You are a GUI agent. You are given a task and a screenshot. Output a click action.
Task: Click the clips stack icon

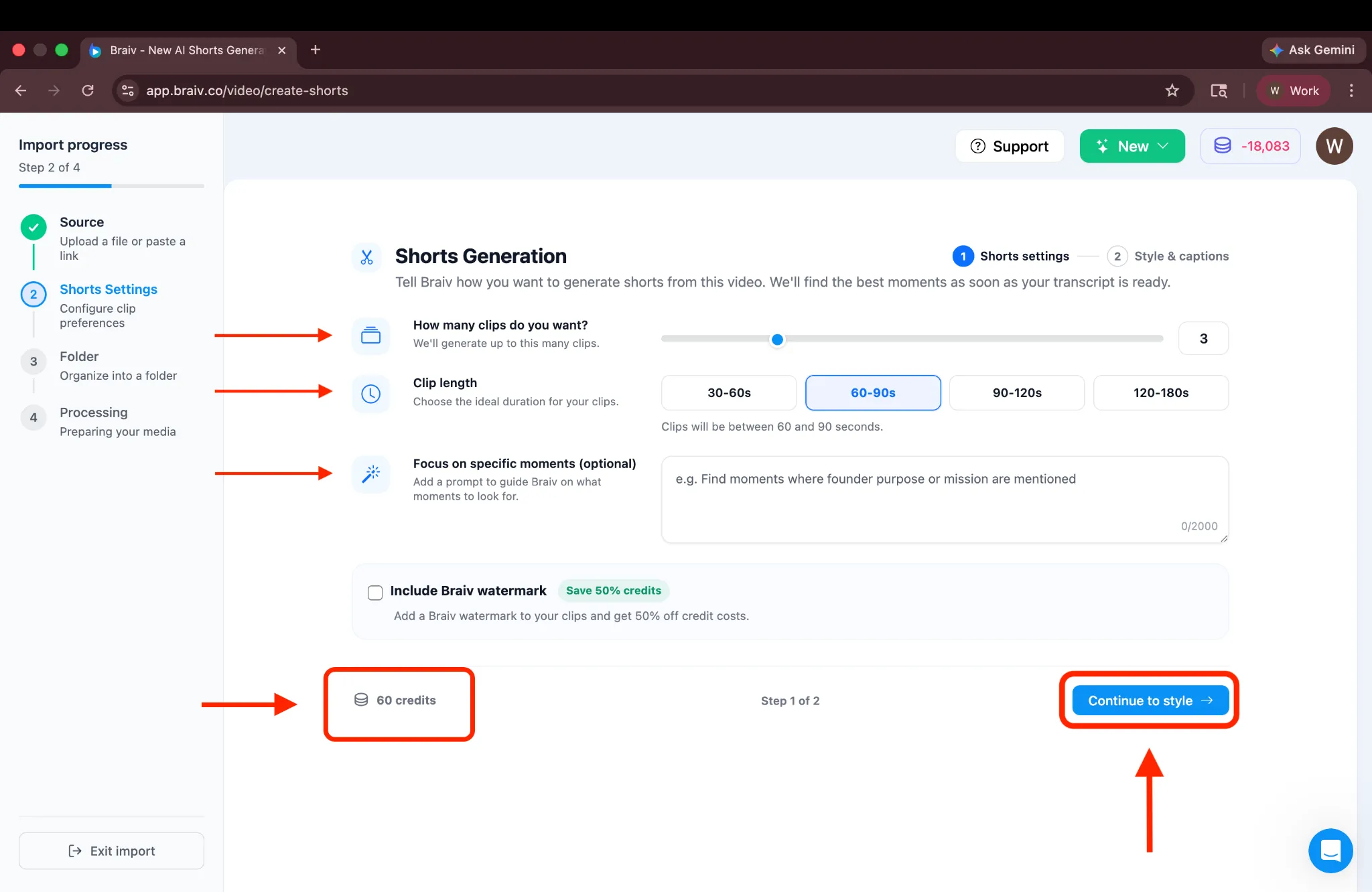click(x=370, y=336)
